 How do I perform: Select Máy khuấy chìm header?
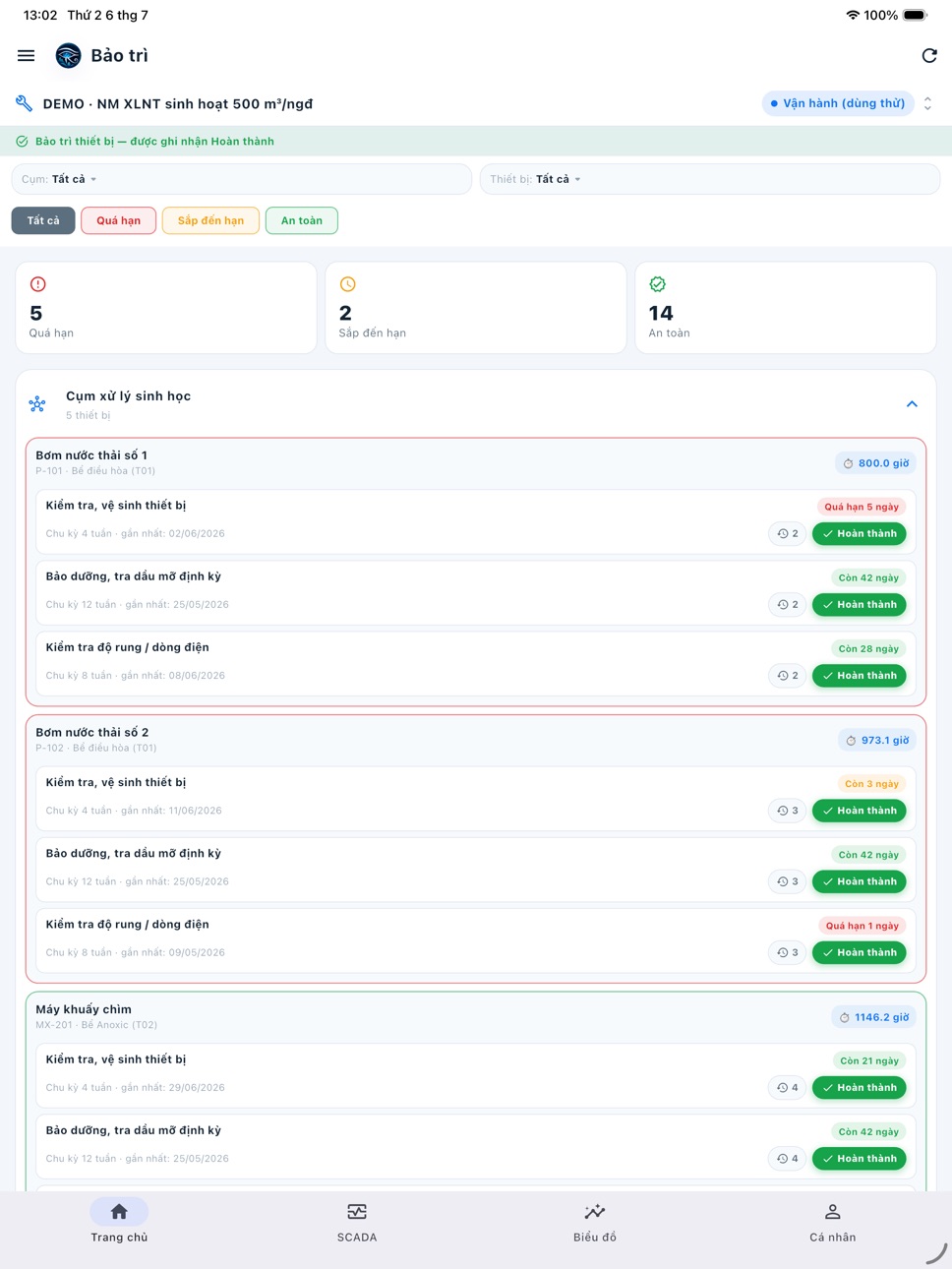point(84,1010)
